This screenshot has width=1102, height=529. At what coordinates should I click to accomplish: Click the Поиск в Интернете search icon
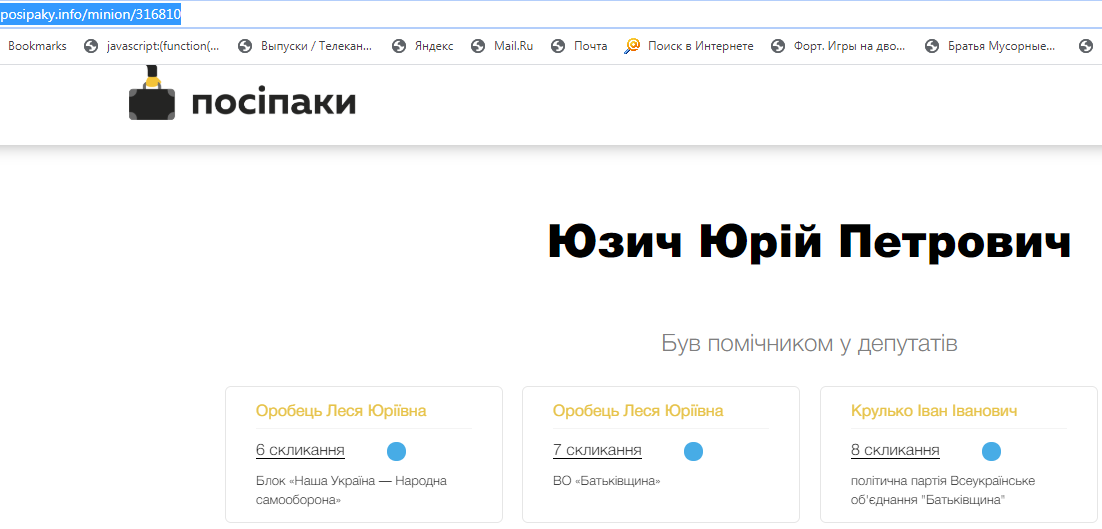pyautogui.click(x=632, y=46)
